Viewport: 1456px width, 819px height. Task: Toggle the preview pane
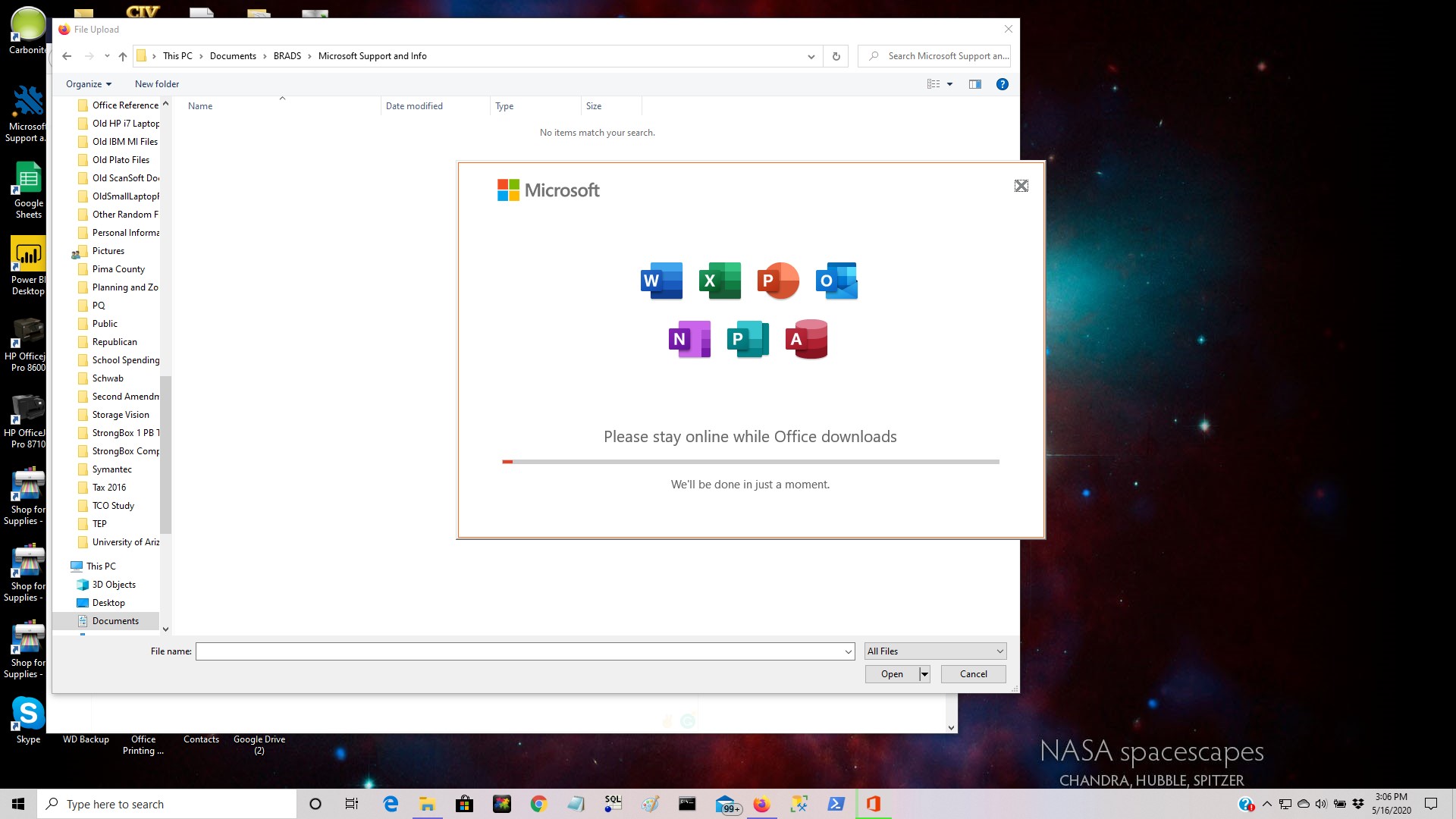click(975, 84)
